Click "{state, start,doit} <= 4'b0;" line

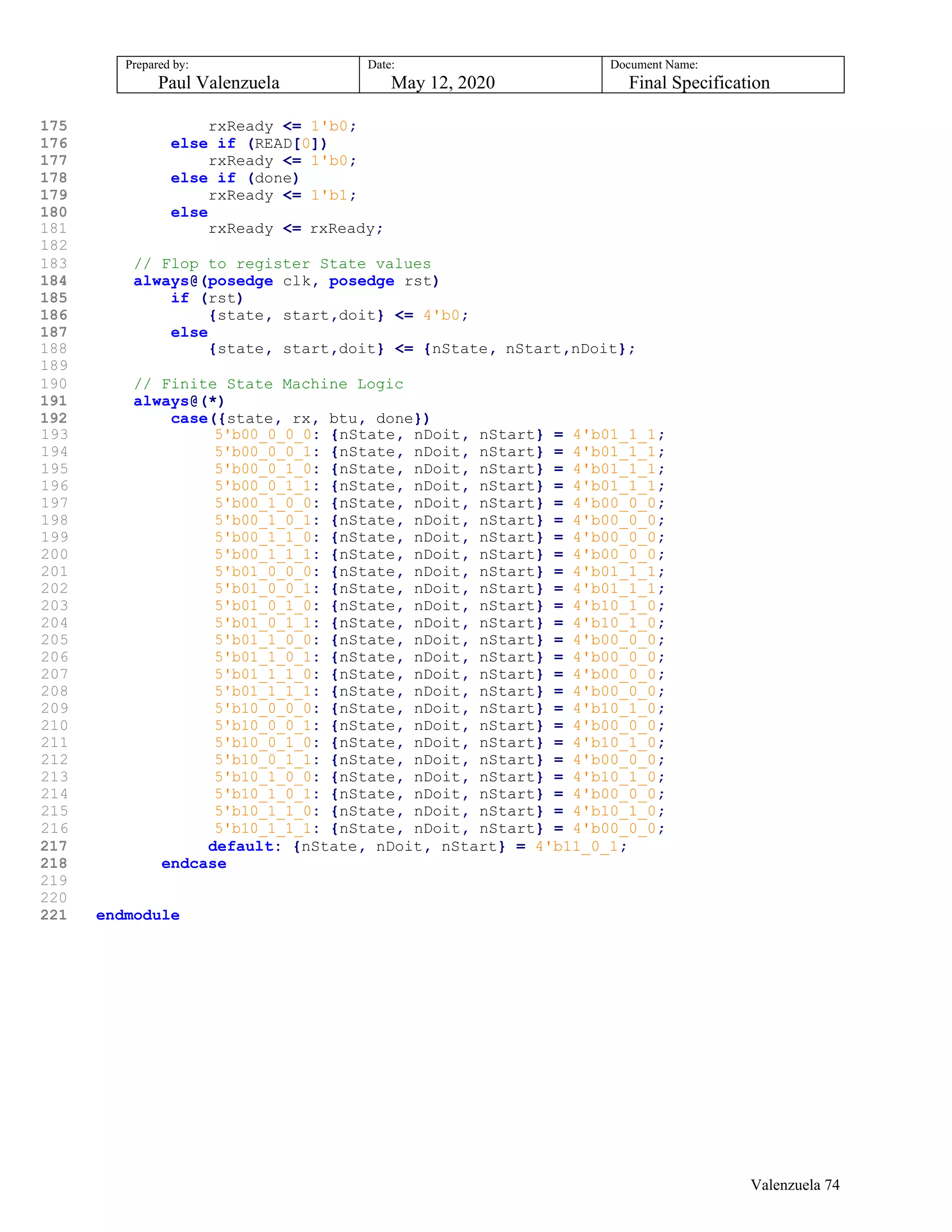338,315
